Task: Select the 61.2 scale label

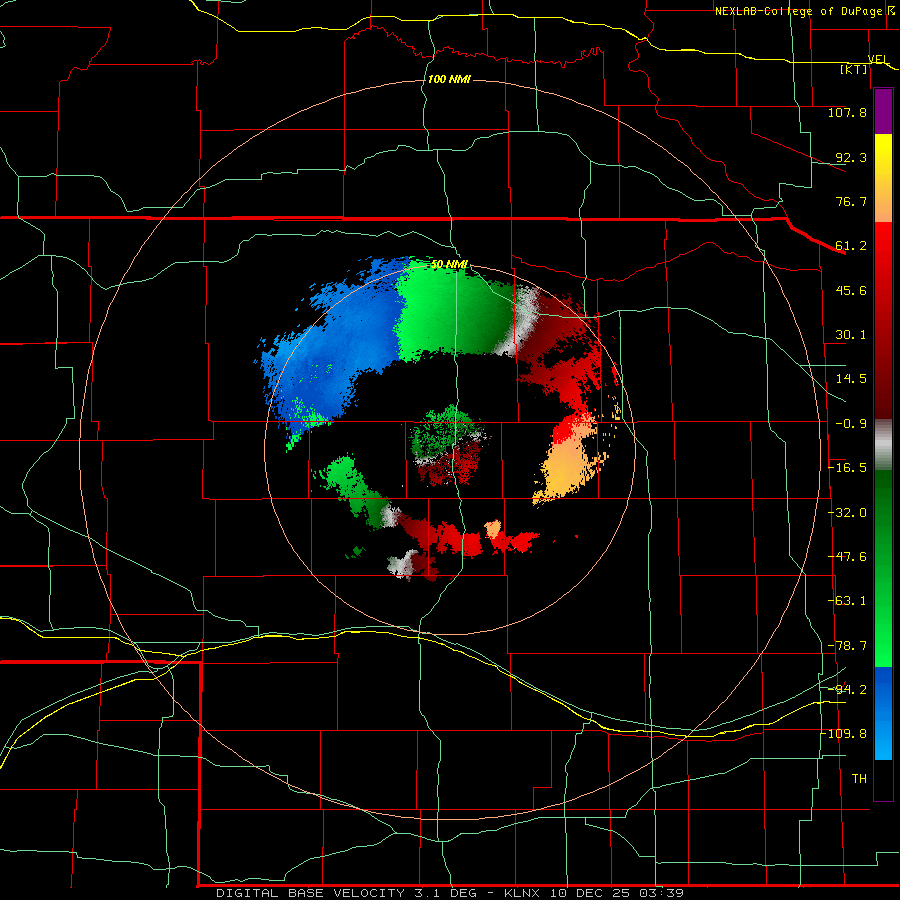Action: (x=851, y=246)
